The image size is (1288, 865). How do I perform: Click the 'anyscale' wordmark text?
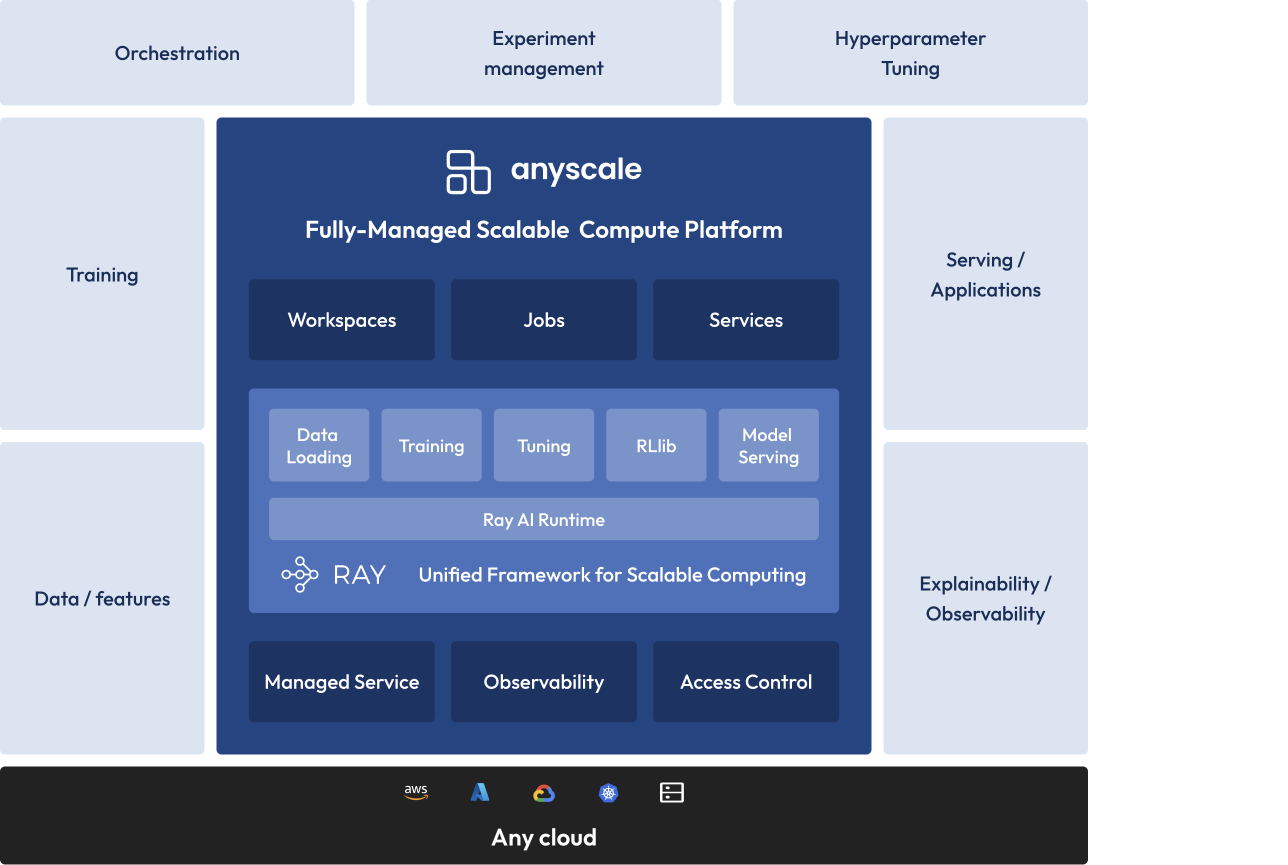tap(576, 170)
